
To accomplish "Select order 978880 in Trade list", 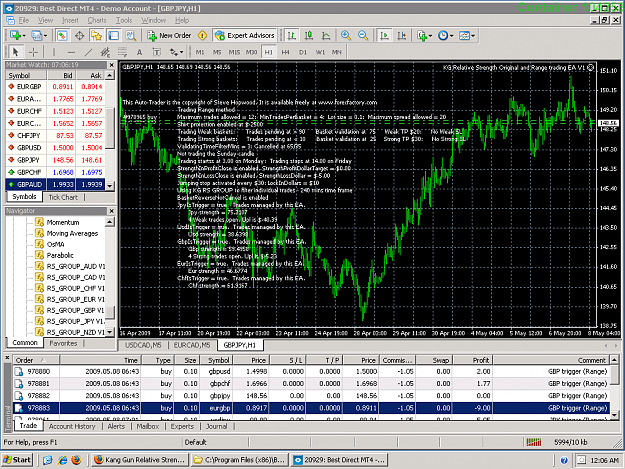I will coord(311,371).
